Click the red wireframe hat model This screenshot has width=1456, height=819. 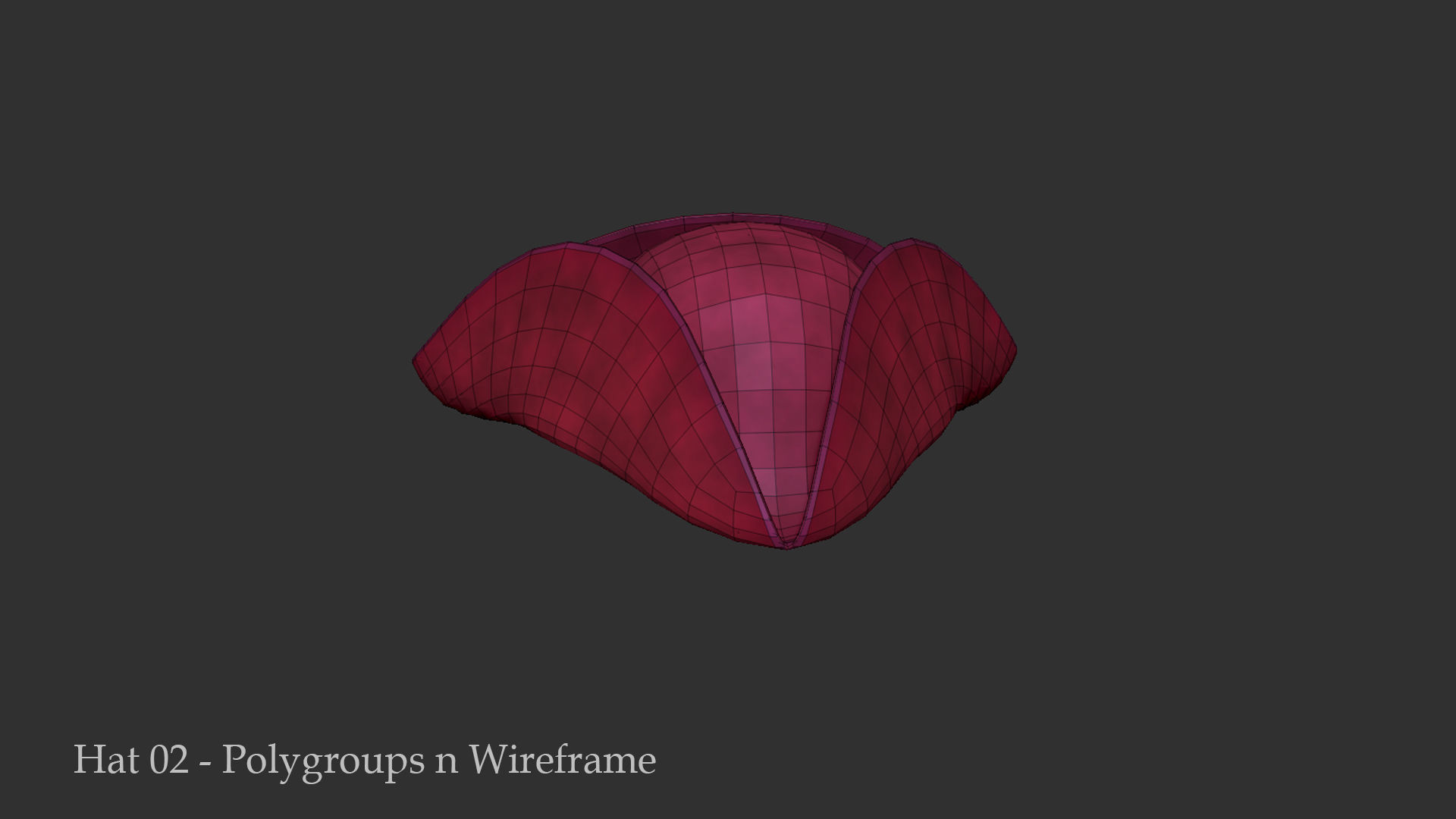pyautogui.click(x=714, y=381)
